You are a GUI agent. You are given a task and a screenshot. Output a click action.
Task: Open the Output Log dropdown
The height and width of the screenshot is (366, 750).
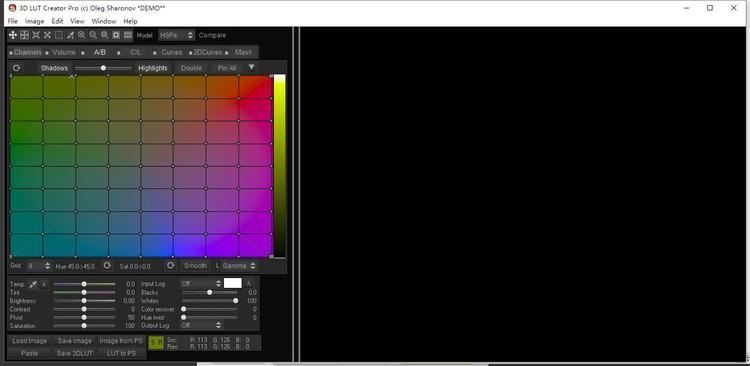pyautogui.click(x=201, y=325)
